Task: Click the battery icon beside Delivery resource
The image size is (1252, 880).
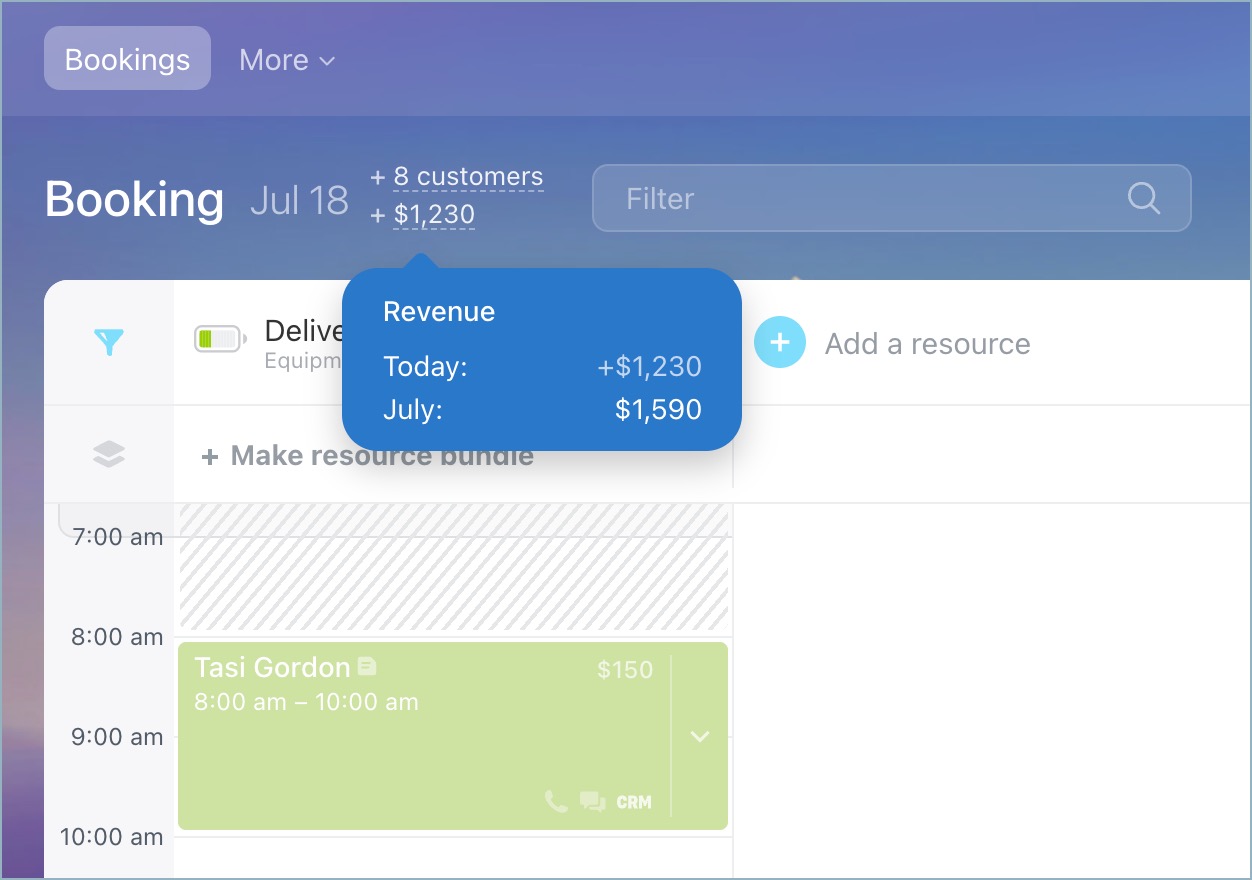Action: (x=220, y=339)
